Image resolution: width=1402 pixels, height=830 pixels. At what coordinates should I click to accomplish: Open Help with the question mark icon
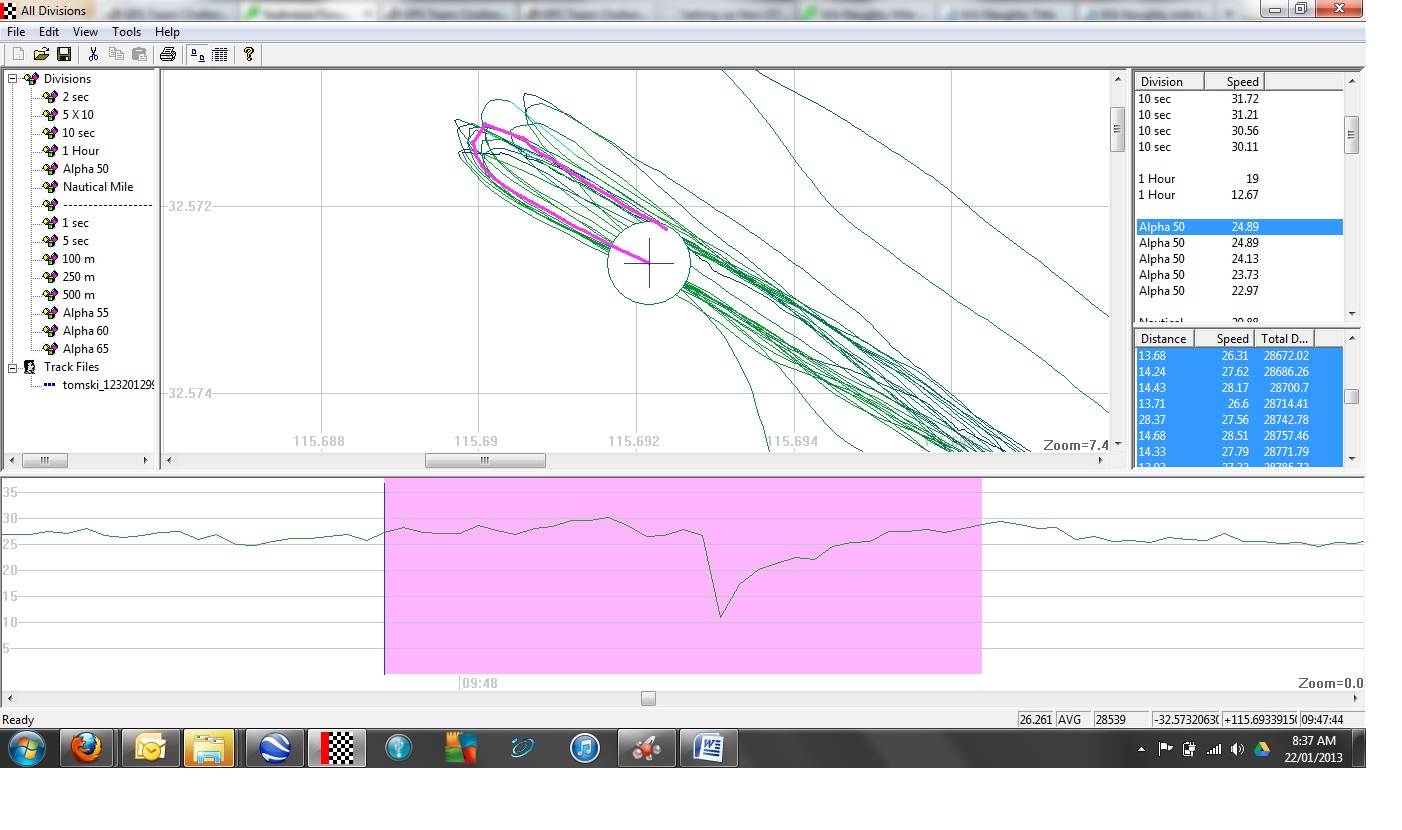click(x=249, y=54)
